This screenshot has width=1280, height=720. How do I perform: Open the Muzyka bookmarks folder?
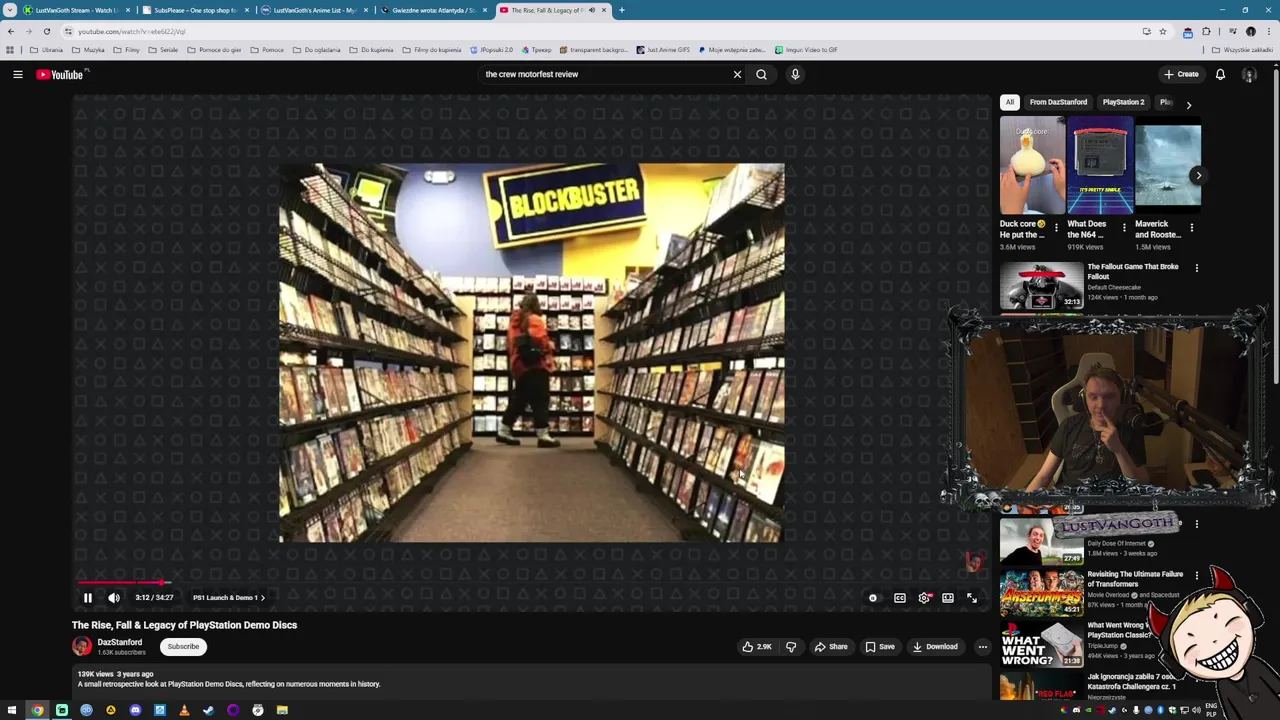(x=88, y=50)
